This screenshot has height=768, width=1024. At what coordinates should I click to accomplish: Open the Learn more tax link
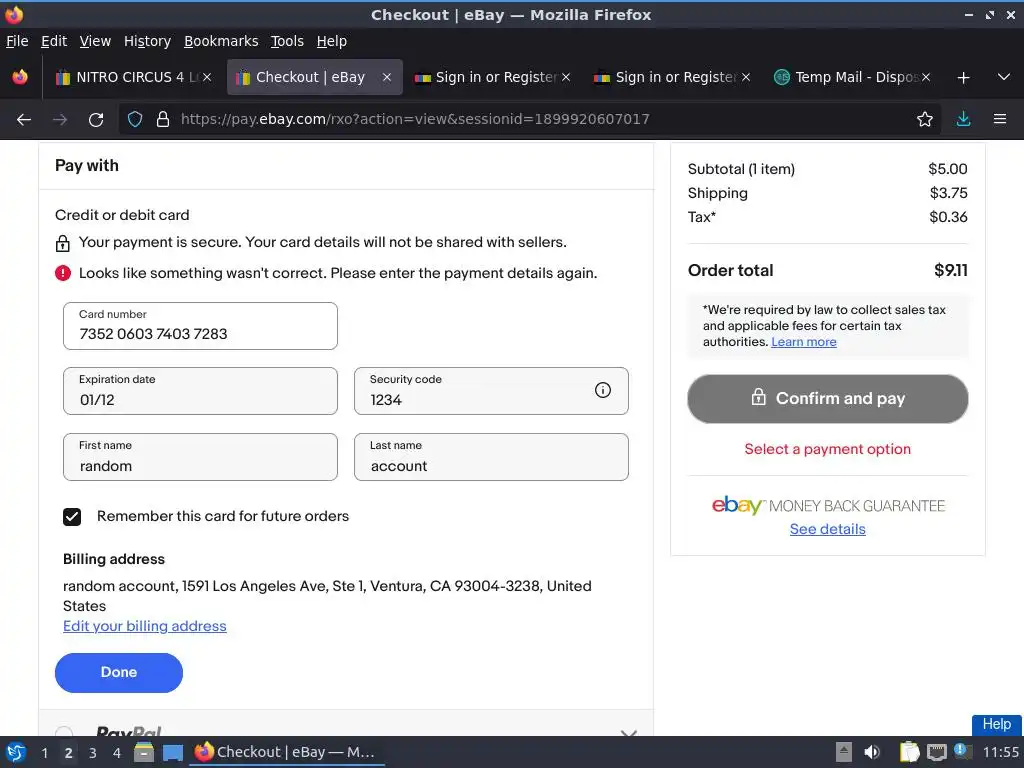click(x=804, y=342)
